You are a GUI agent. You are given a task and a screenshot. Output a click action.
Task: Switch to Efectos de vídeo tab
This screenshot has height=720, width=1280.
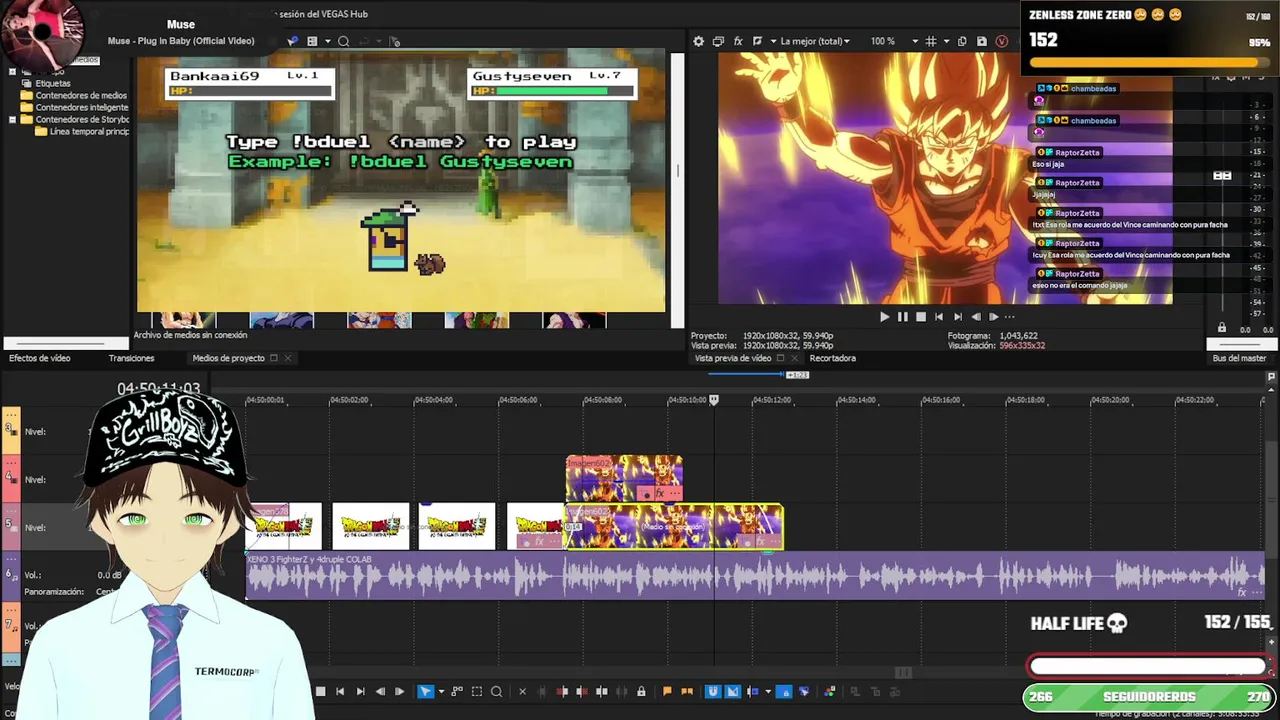tap(40, 358)
